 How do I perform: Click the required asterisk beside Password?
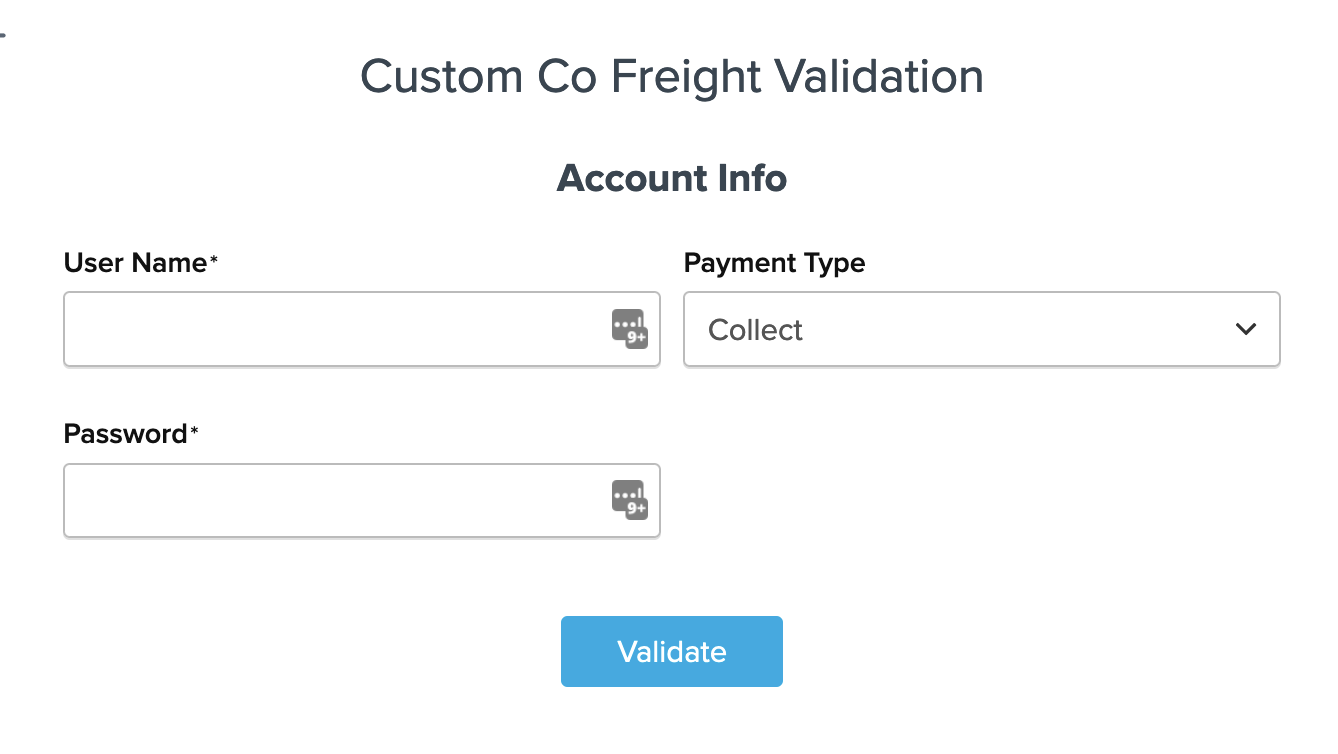[195, 431]
